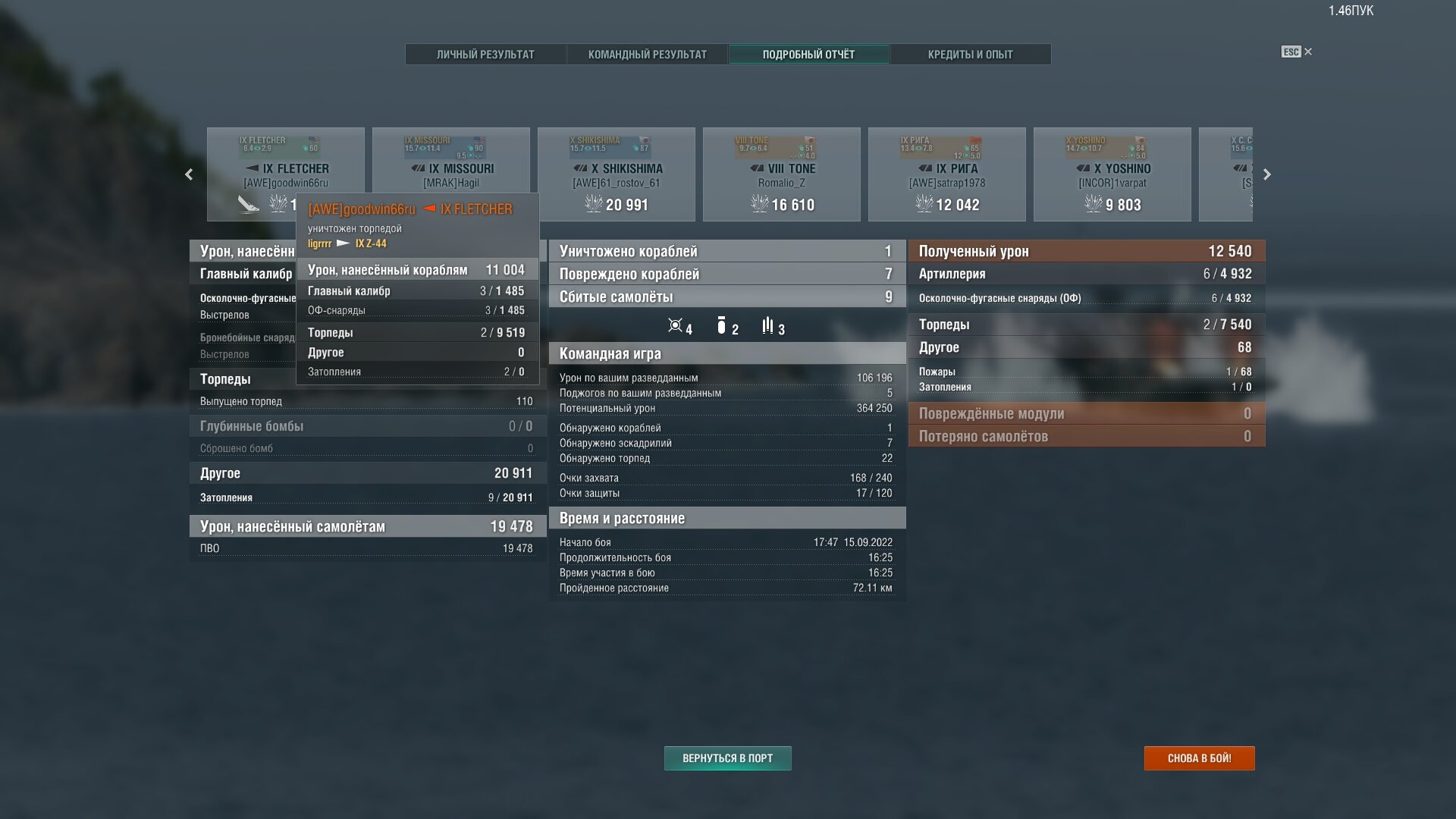The image size is (1456, 819).
Task: Select the Подробный отчёт tab
Action: (x=808, y=55)
